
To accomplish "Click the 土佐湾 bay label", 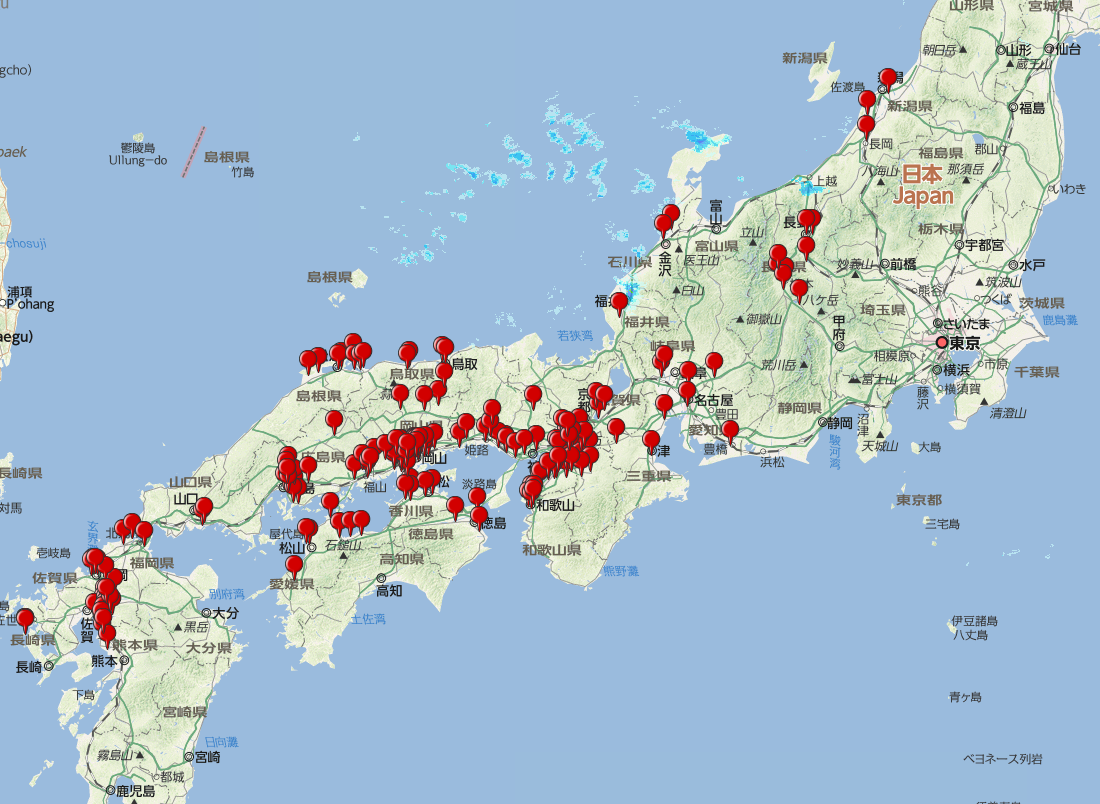I will pyautogui.click(x=368, y=619).
